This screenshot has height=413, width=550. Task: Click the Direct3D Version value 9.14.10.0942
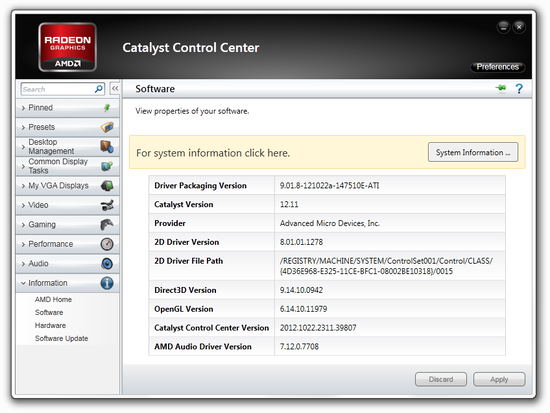click(301, 290)
